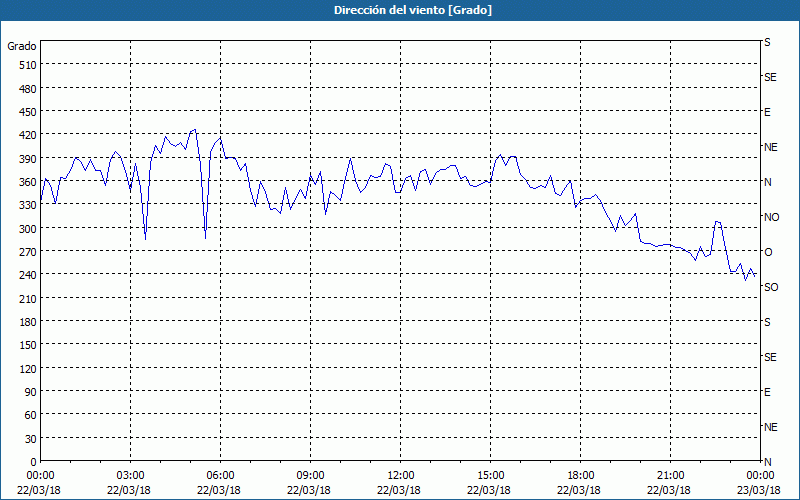800x500 pixels.
Task: Click the '12:00' time axis label
Action: (401, 476)
